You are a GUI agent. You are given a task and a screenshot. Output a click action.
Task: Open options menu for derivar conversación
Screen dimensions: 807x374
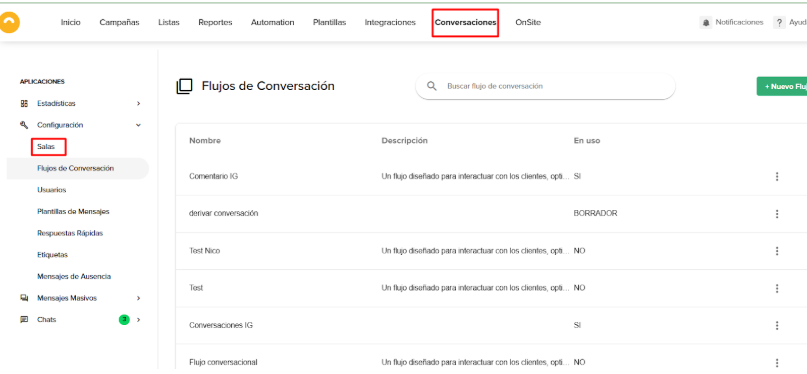click(x=777, y=213)
